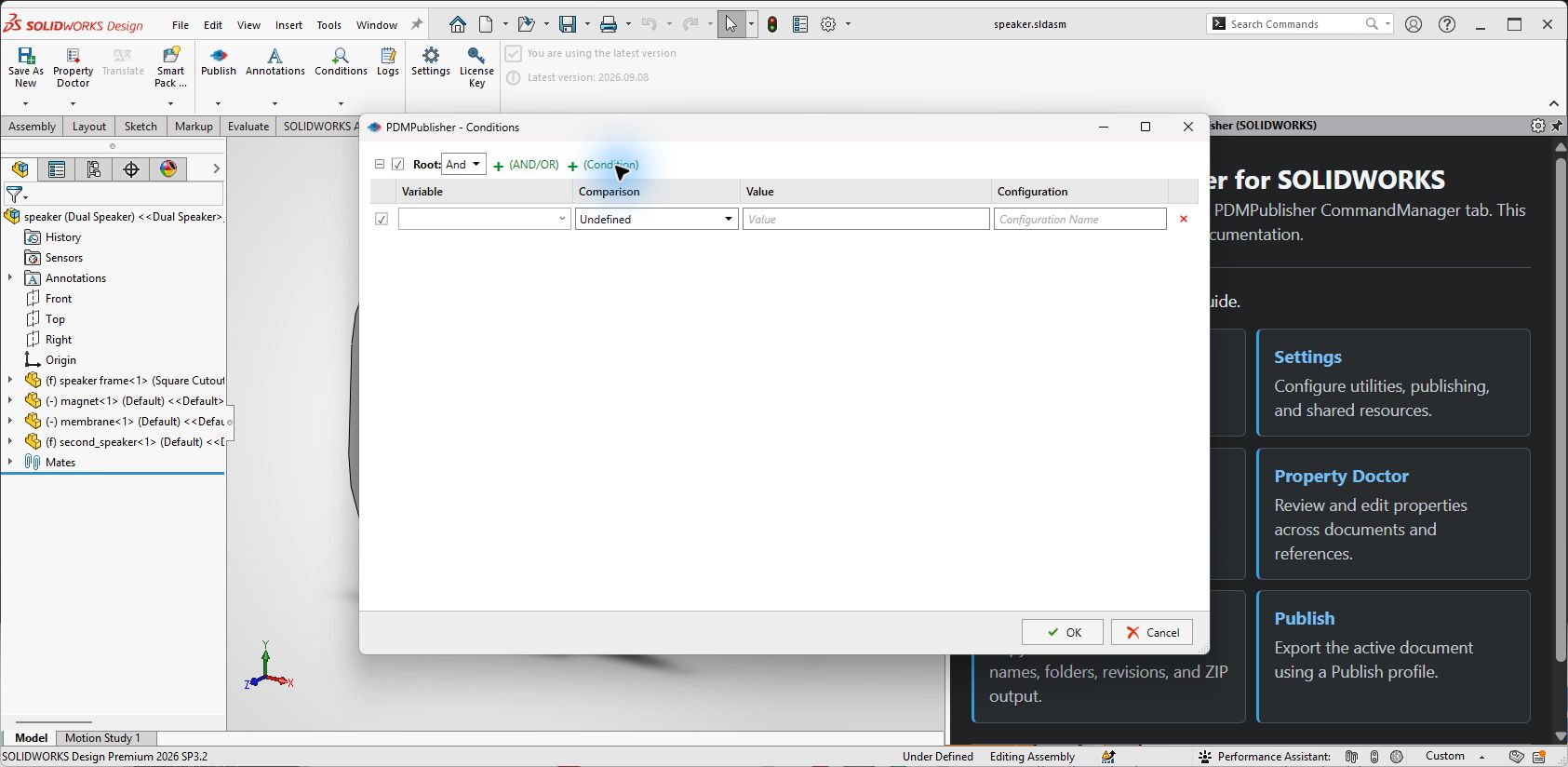Collapse the Root condition group

380,165
